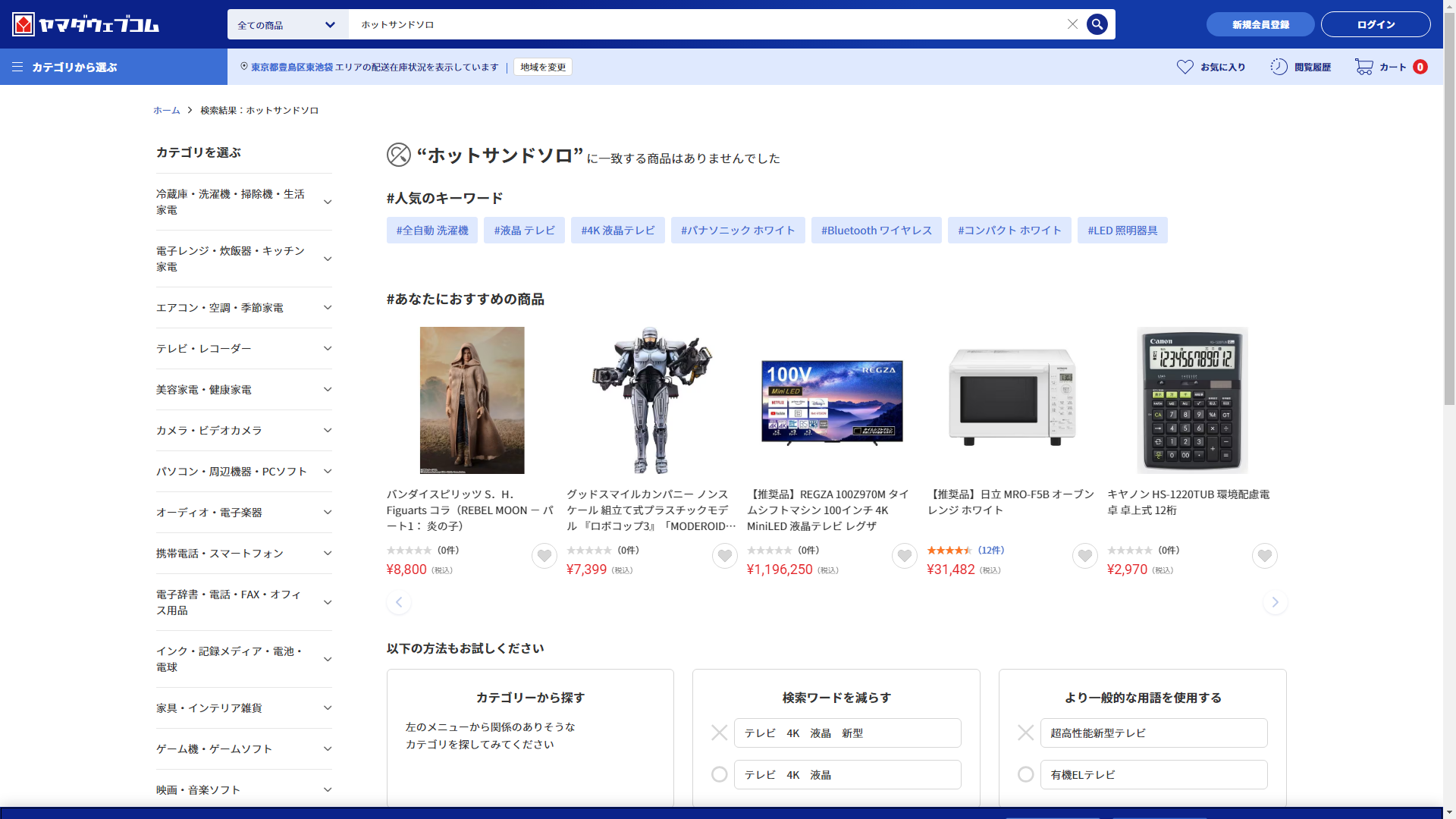Viewport: 1456px width, 819px height.
Task: Click 地域を変更 button
Action: 543,67
